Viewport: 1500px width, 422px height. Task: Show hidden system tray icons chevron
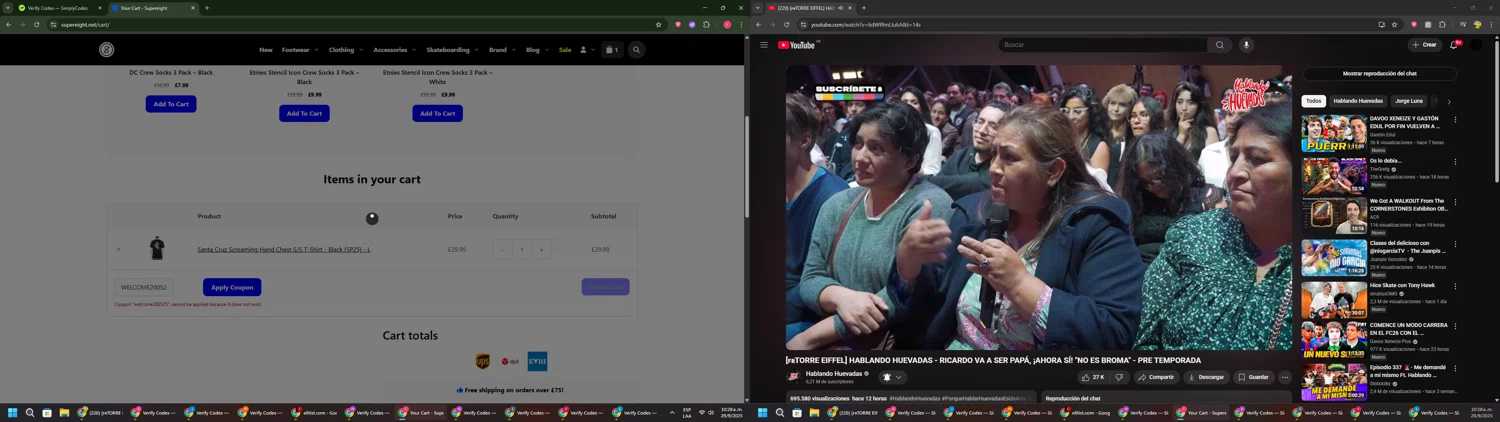pos(672,412)
